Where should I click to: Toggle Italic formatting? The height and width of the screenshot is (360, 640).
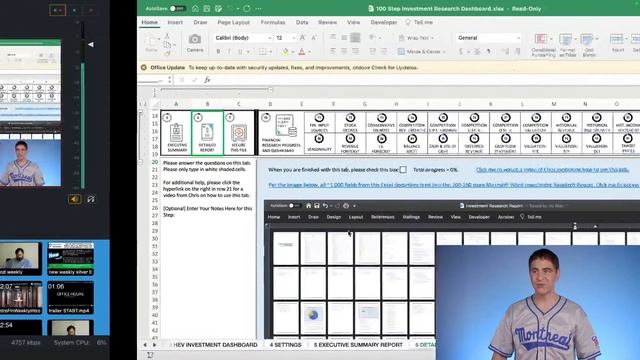[x=229, y=52]
